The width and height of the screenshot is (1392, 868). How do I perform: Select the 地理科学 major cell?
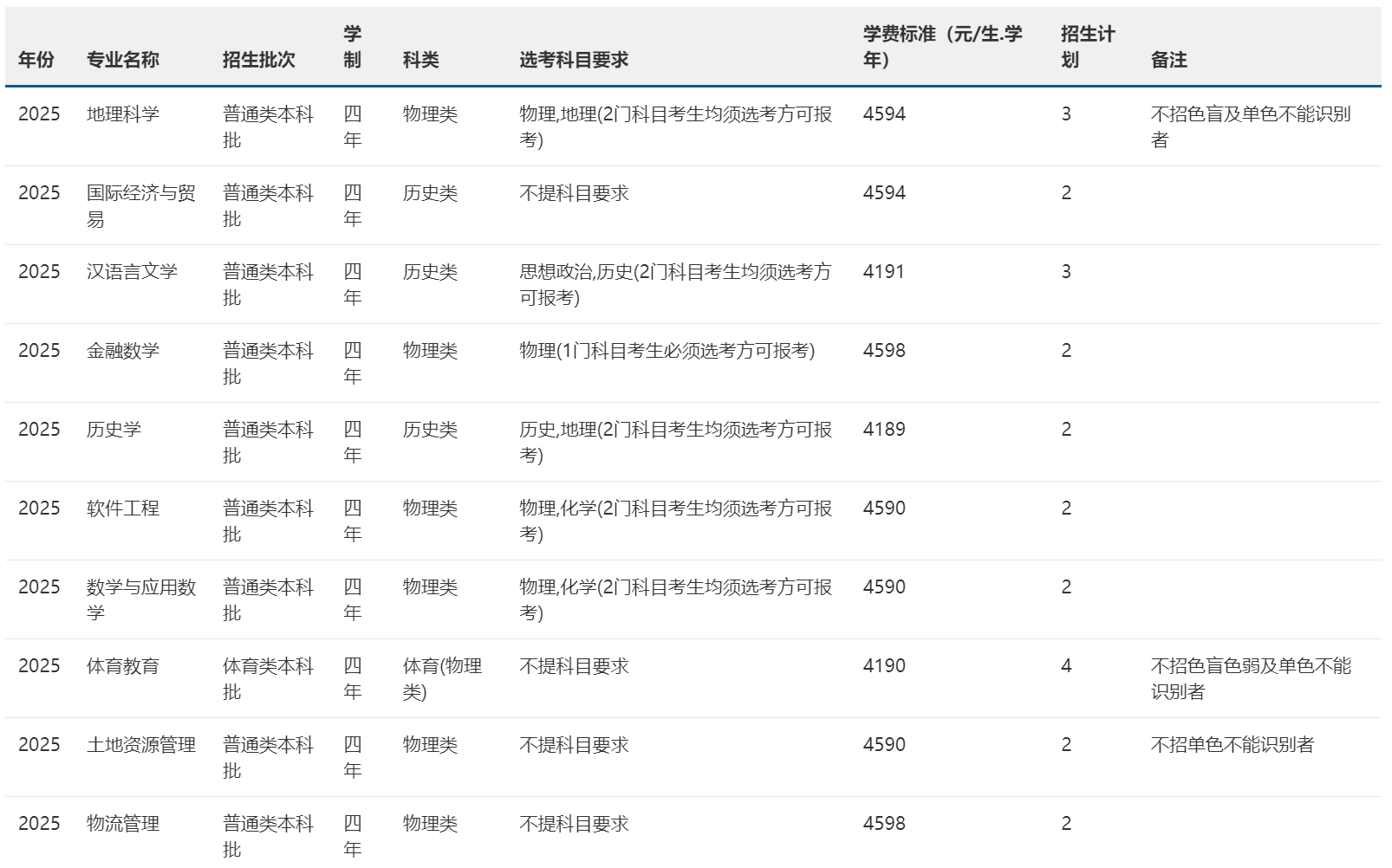[123, 114]
